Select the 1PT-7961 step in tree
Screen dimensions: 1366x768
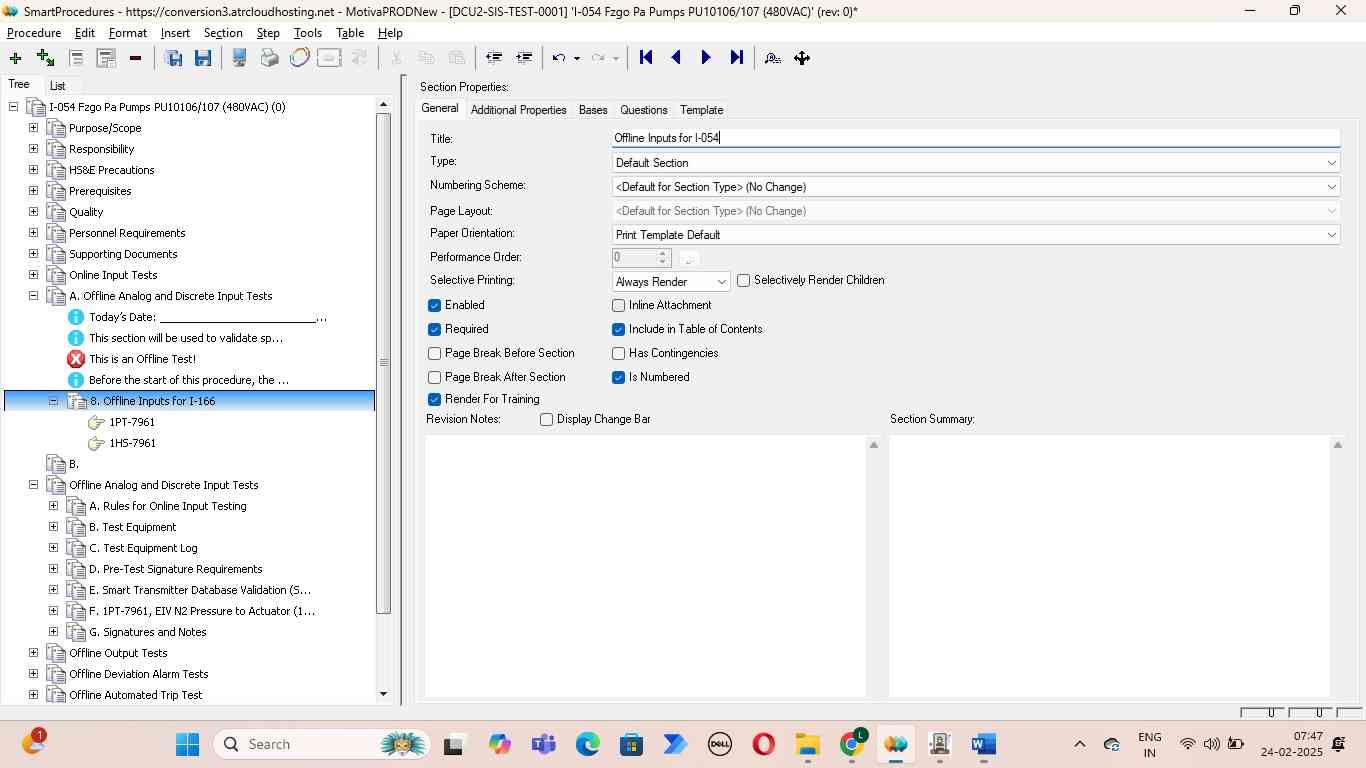[132, 422]
